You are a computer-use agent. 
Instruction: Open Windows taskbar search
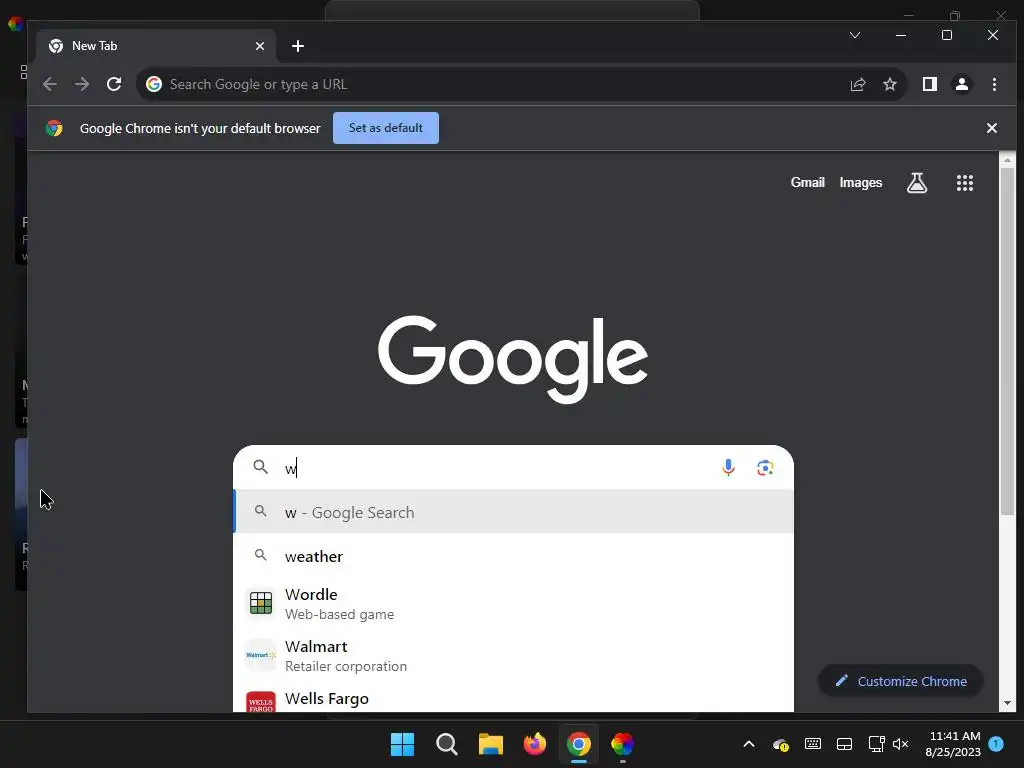(447, 744)
